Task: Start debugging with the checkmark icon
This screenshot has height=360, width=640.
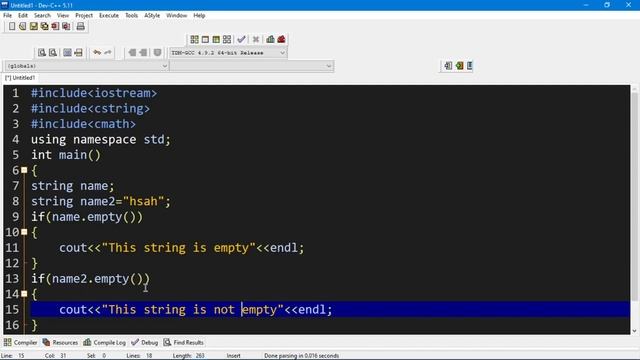Action: [x=241, y=39]
